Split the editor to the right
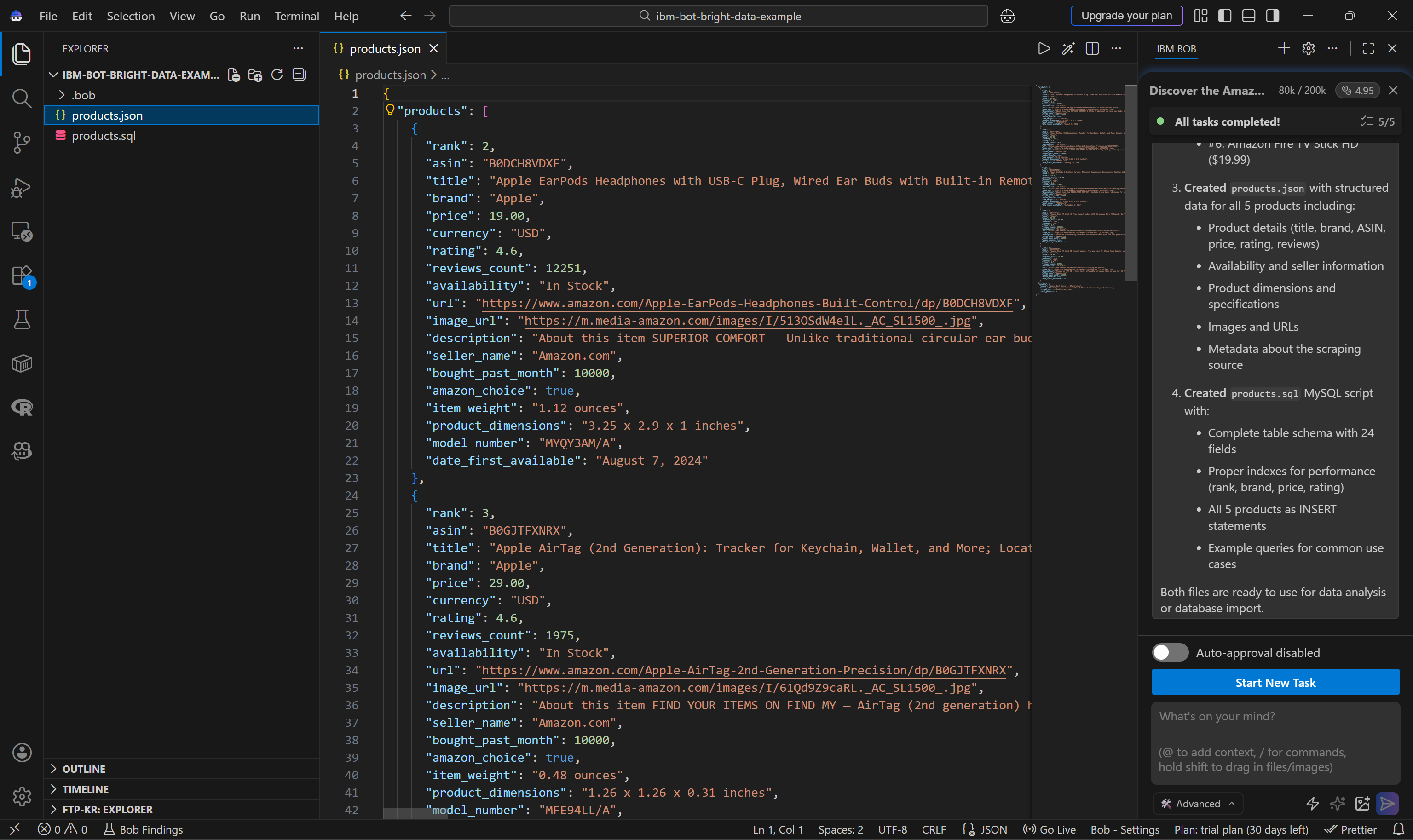1413x840 pixels. coord(1092,49)
